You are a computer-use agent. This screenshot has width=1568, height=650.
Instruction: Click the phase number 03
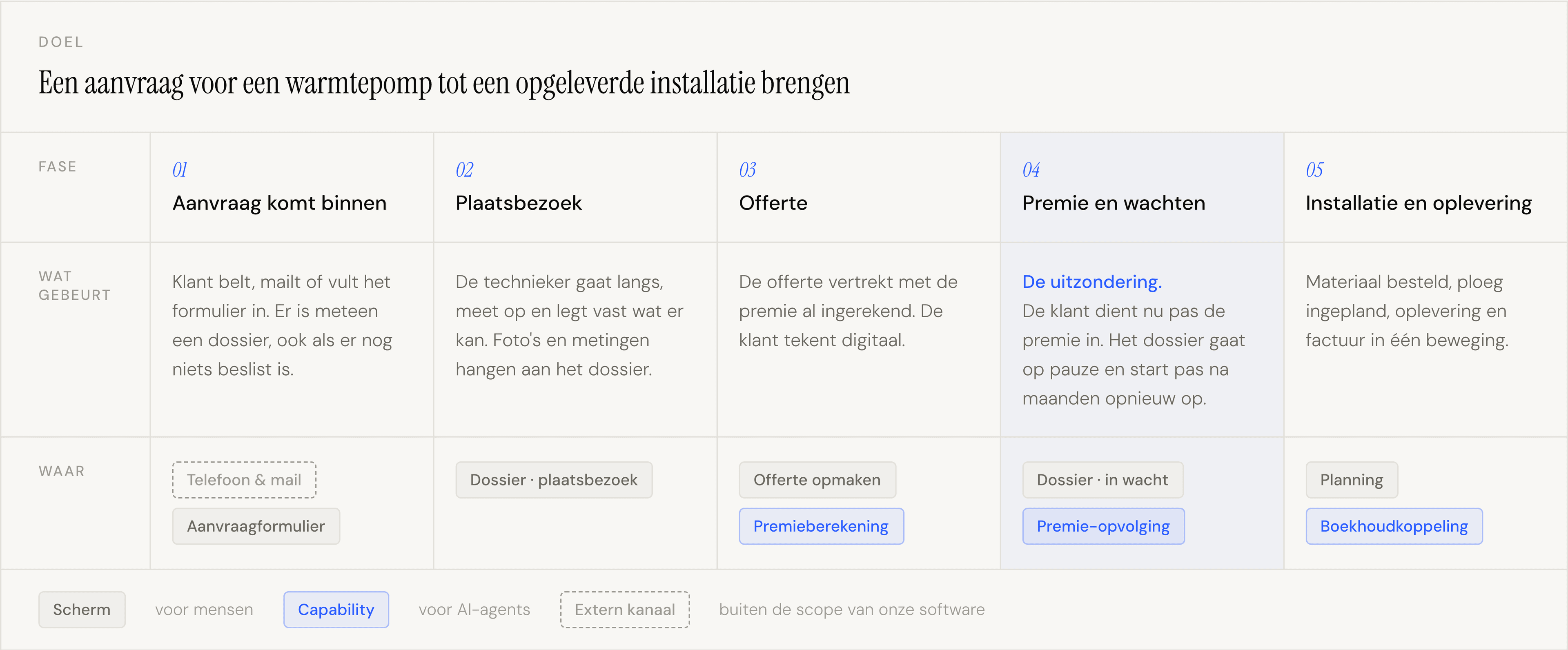pyautogui.click(x=748, y=169)
